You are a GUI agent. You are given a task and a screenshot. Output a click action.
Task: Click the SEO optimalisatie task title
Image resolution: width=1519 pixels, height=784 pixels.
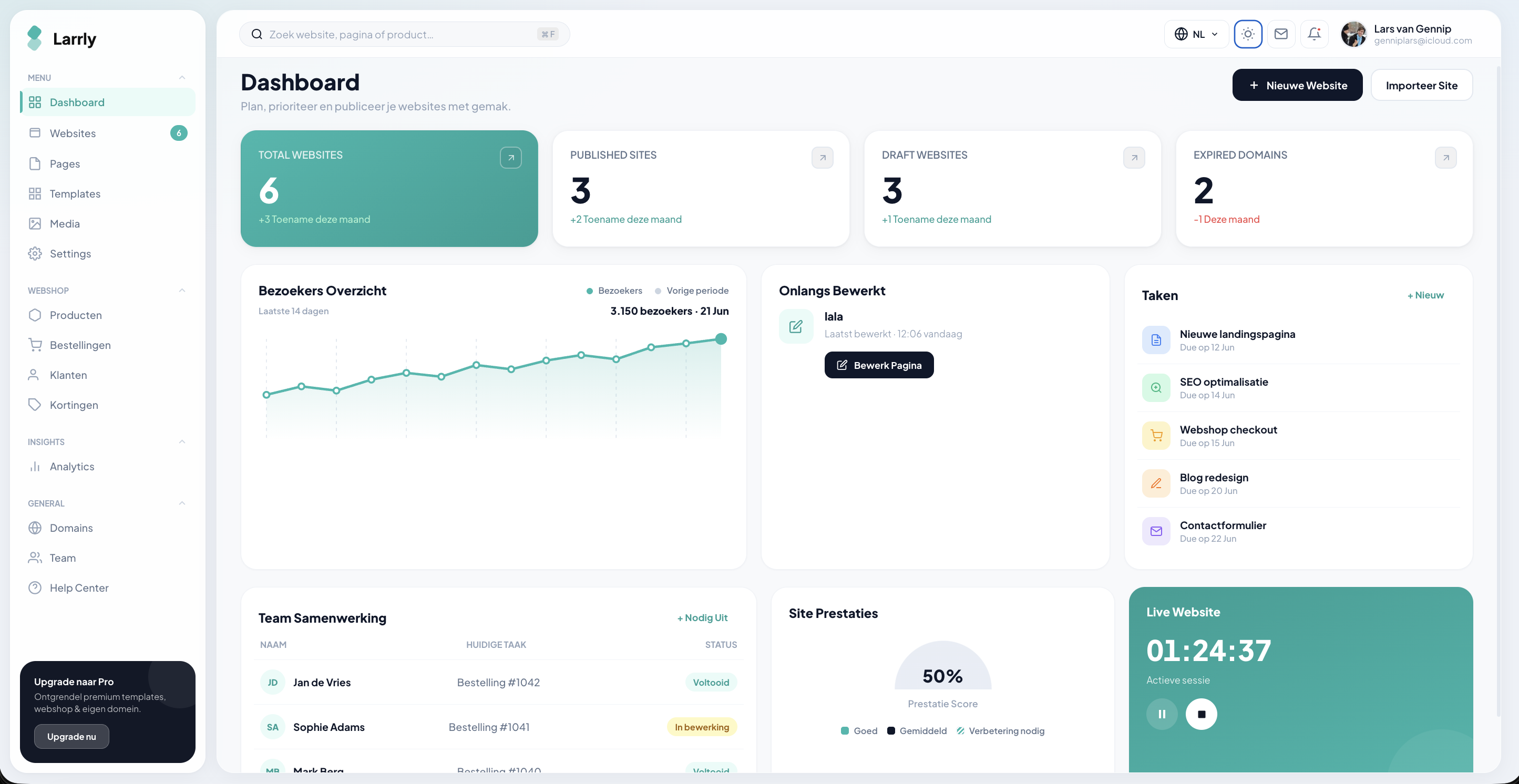click(1224, 382)
